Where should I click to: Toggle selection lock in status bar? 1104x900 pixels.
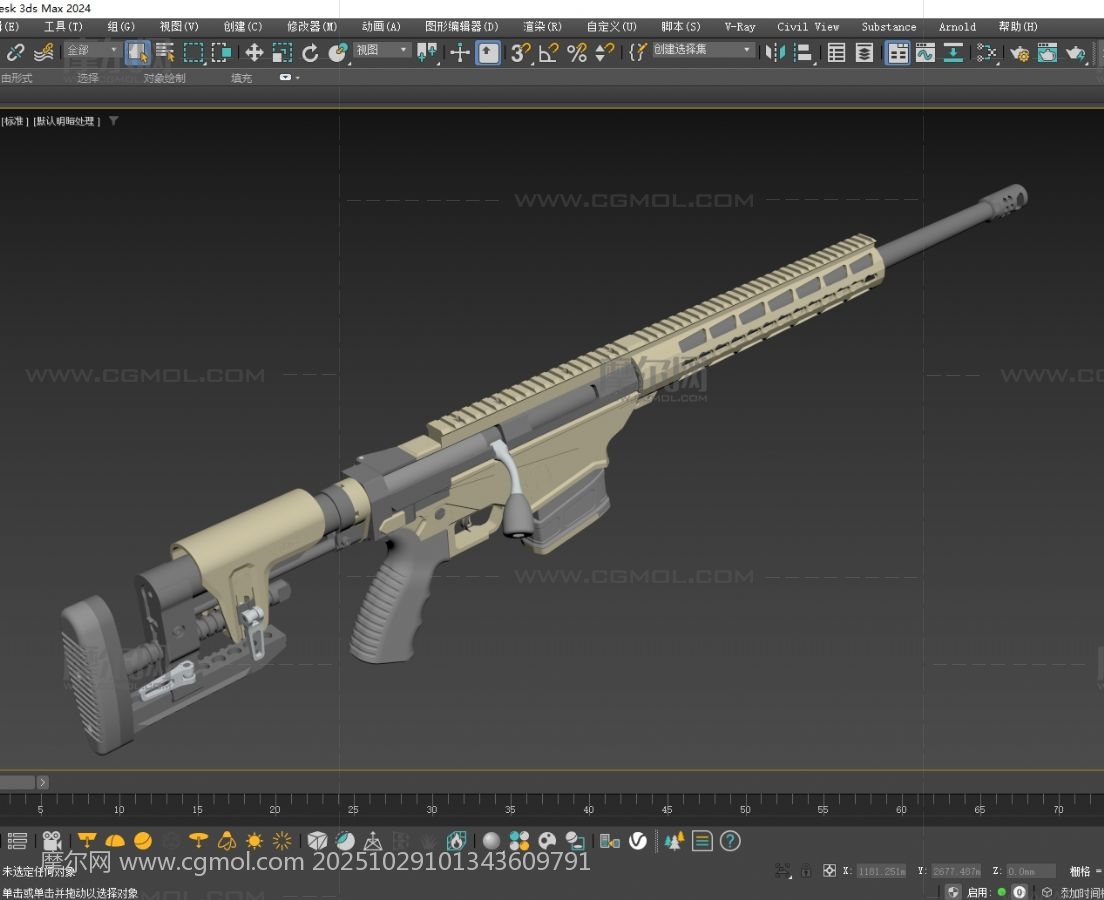click(806, 871)
